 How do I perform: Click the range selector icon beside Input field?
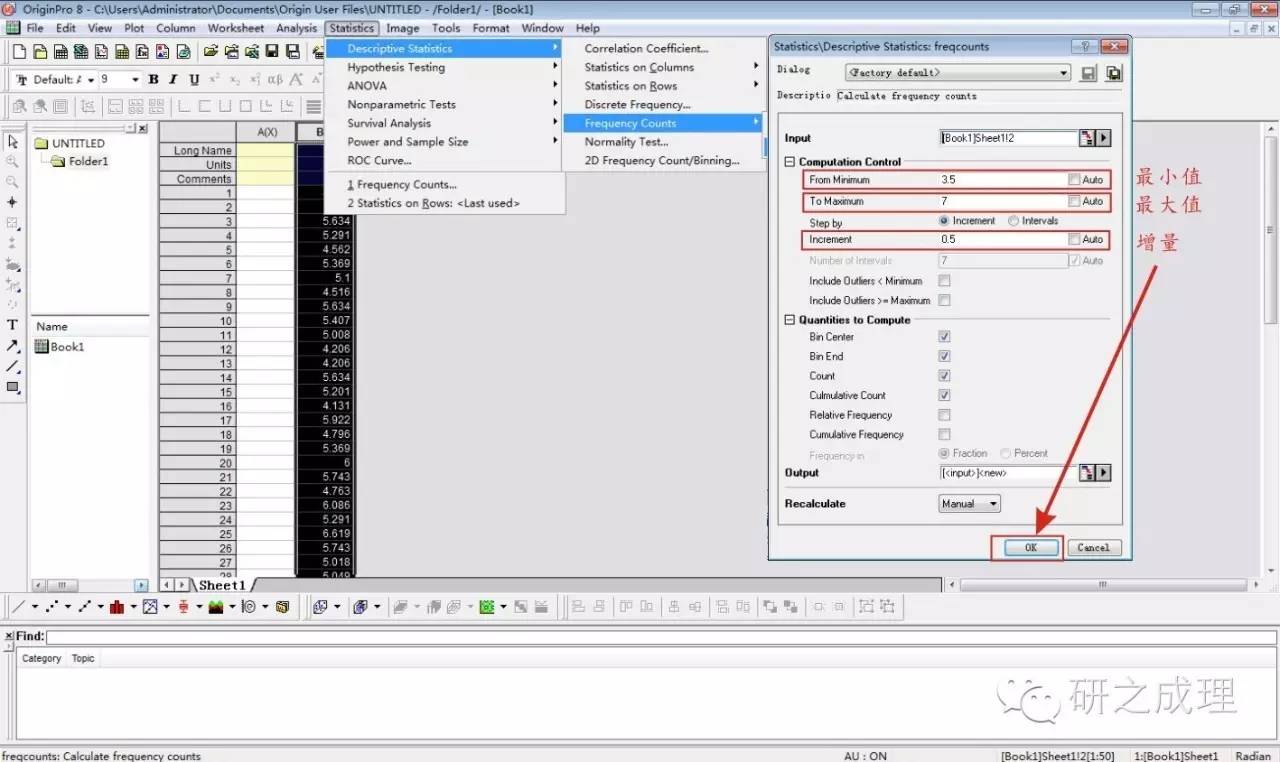coord(1087,138)
